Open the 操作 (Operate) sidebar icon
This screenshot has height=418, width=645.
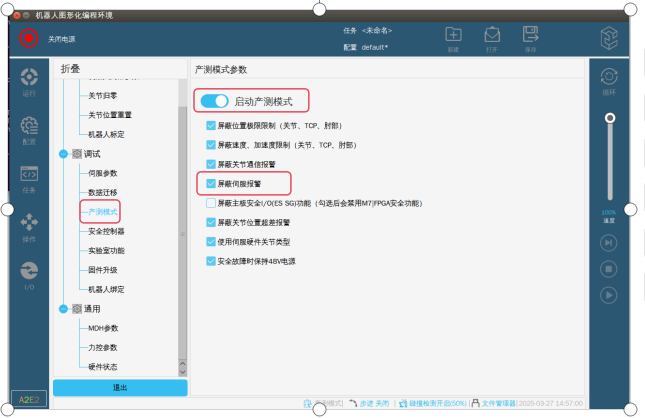[29, 223]
